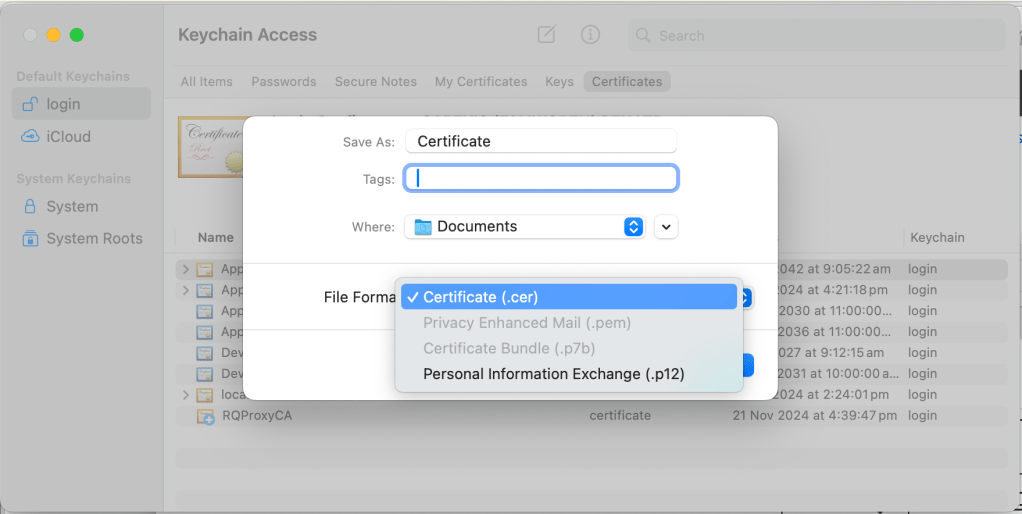The height and width of the screenshot is (514, 1022).
Task: Click the Save As name field
Action: (540, 142)
